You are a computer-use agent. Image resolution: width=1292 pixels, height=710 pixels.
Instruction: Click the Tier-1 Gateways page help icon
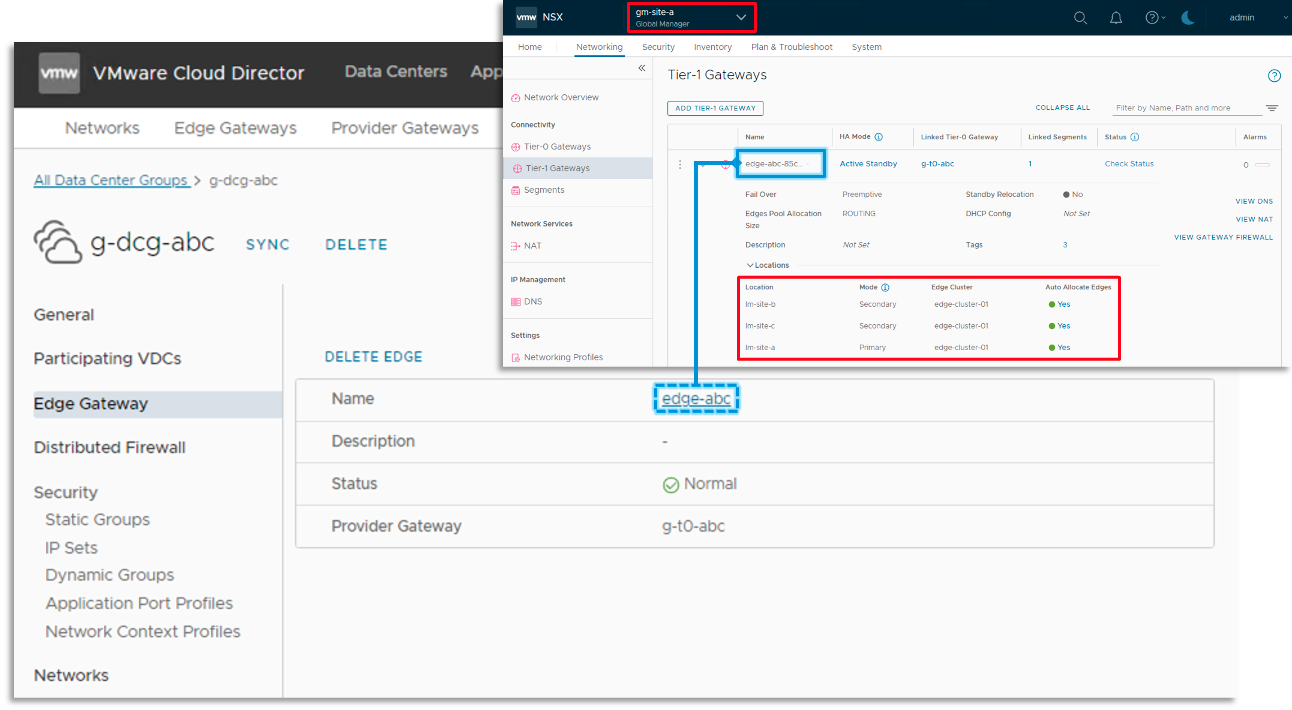click(1274, 76)
